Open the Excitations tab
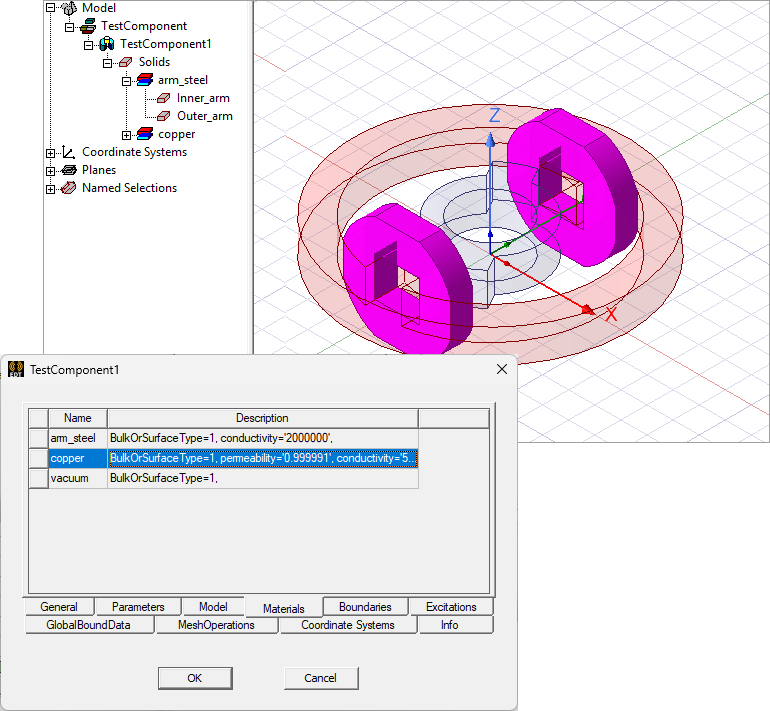770x711 pixels. click(x=451, y=607)
